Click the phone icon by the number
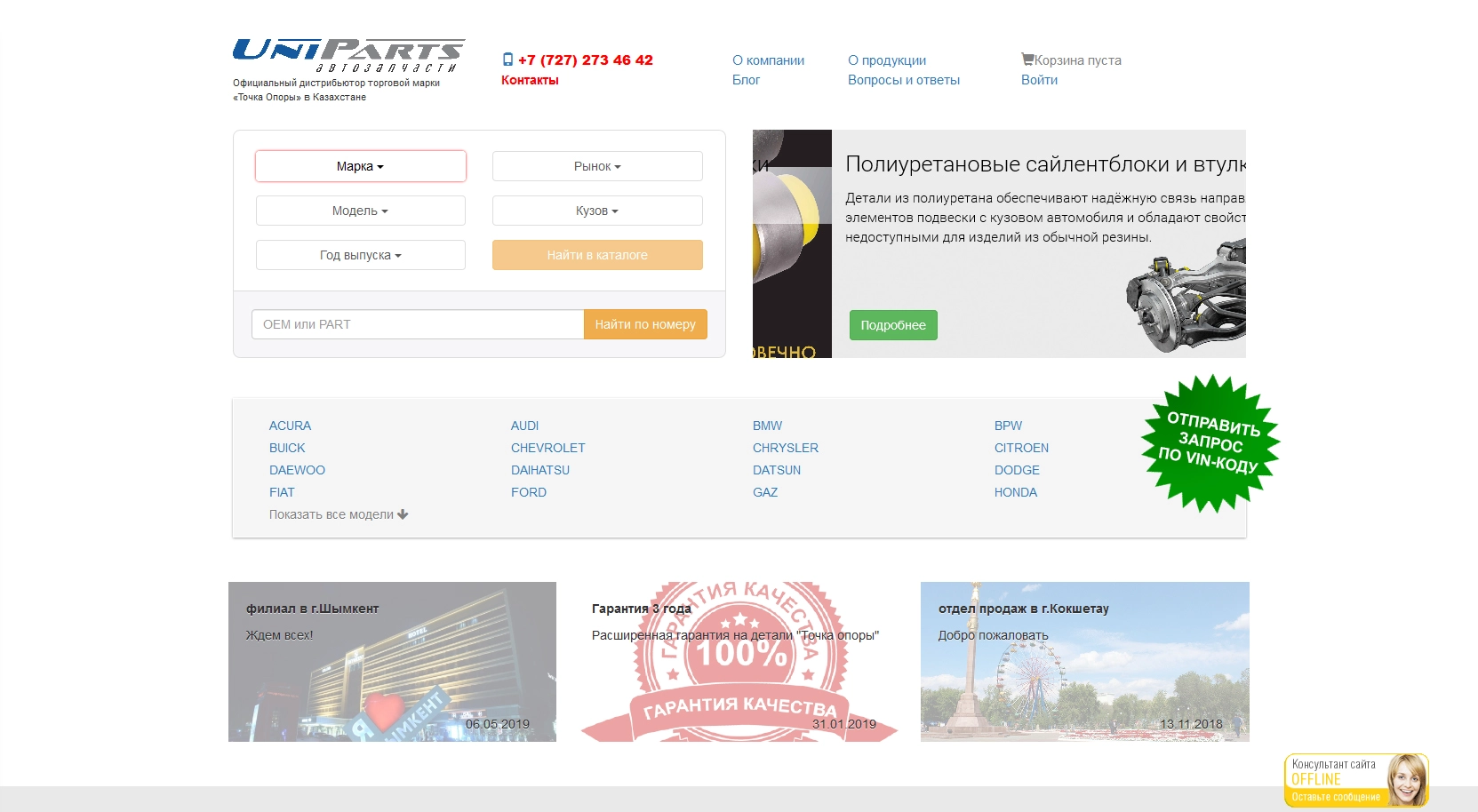1478x812 pixels. [507, 60]
